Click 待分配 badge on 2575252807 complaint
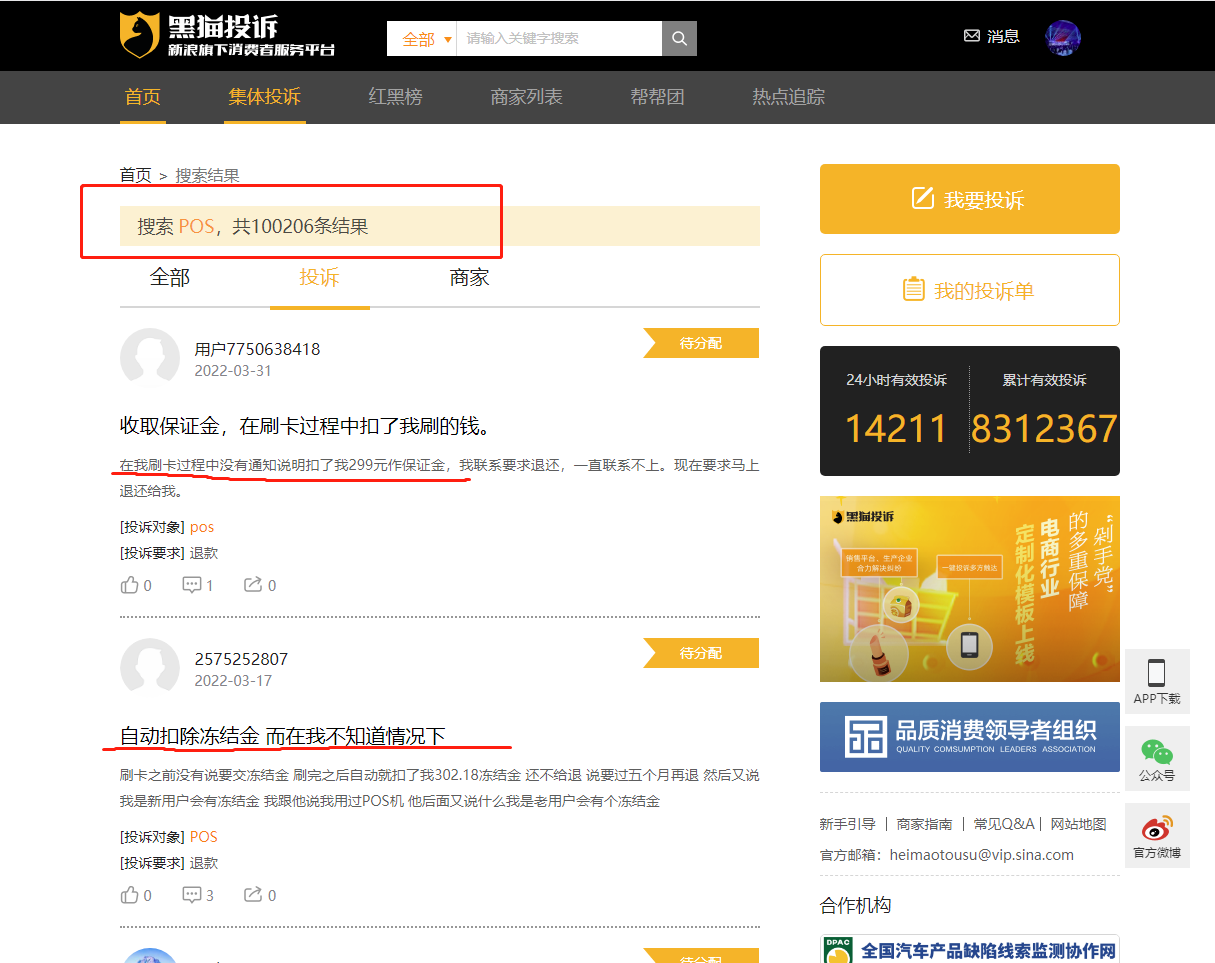The height and width of the screenshot is (963, 1215). (700, 653)
